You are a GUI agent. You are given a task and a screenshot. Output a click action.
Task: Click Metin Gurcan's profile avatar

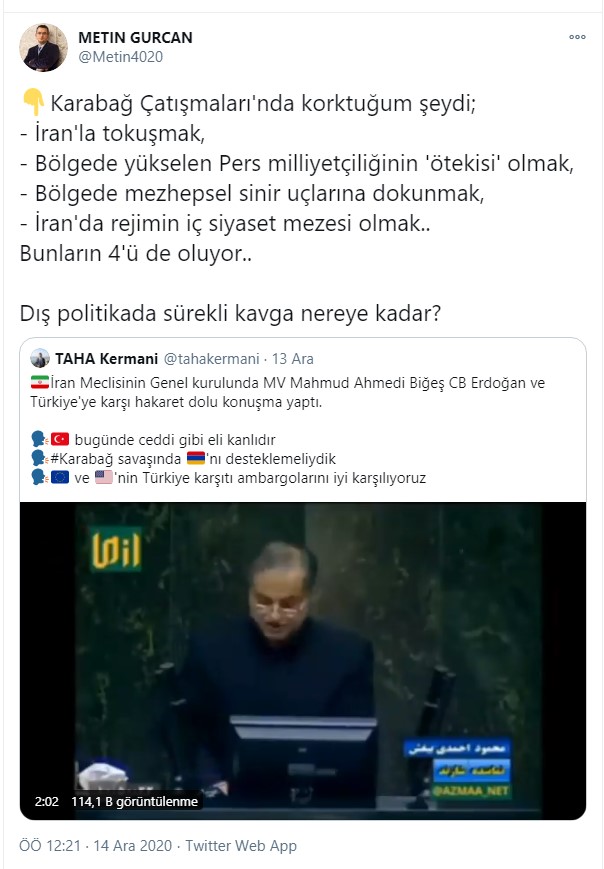coord(43,47)
